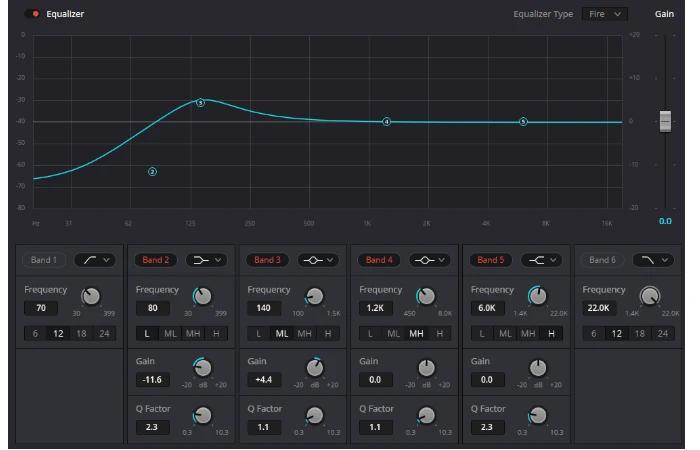Screen dimensions: 700x450
Task: Click the Band 2 Q Factor knob
Action: coord(203,416)
